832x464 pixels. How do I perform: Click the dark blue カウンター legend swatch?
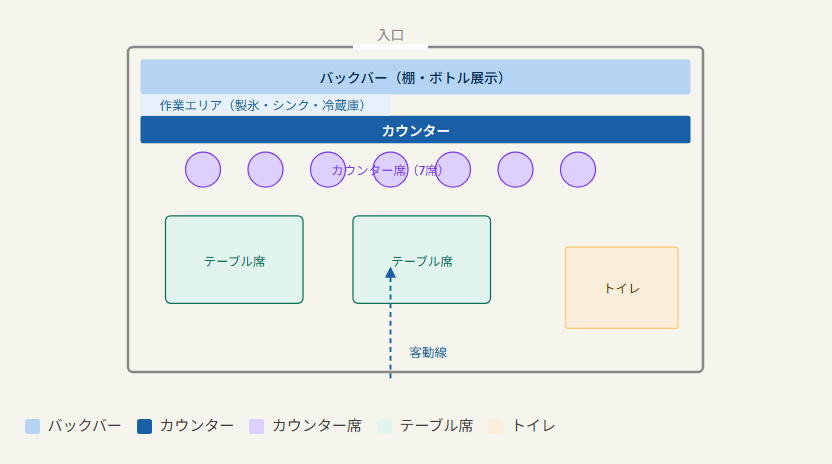(x=144, y=426)
